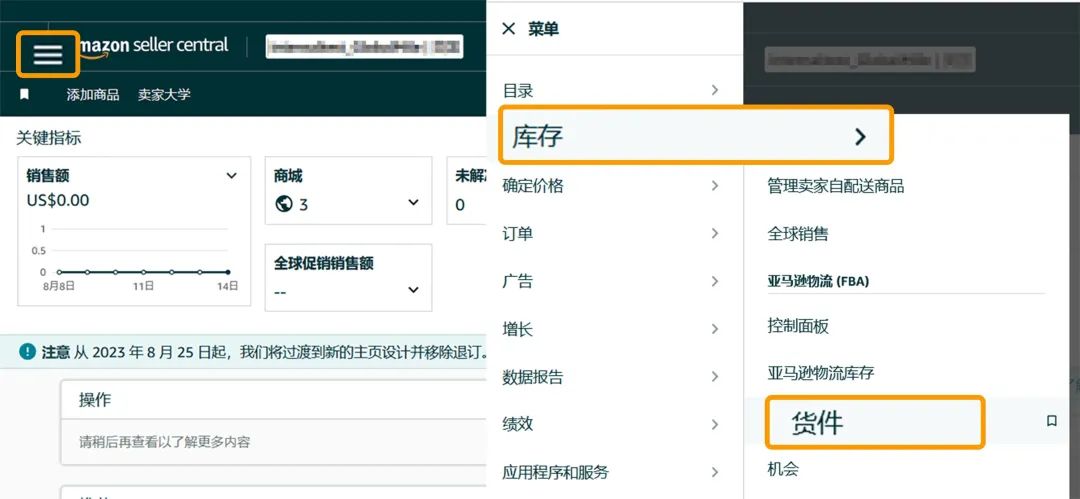
Task: Click the info icon beside 注意 notice
Action: [28, 352]
